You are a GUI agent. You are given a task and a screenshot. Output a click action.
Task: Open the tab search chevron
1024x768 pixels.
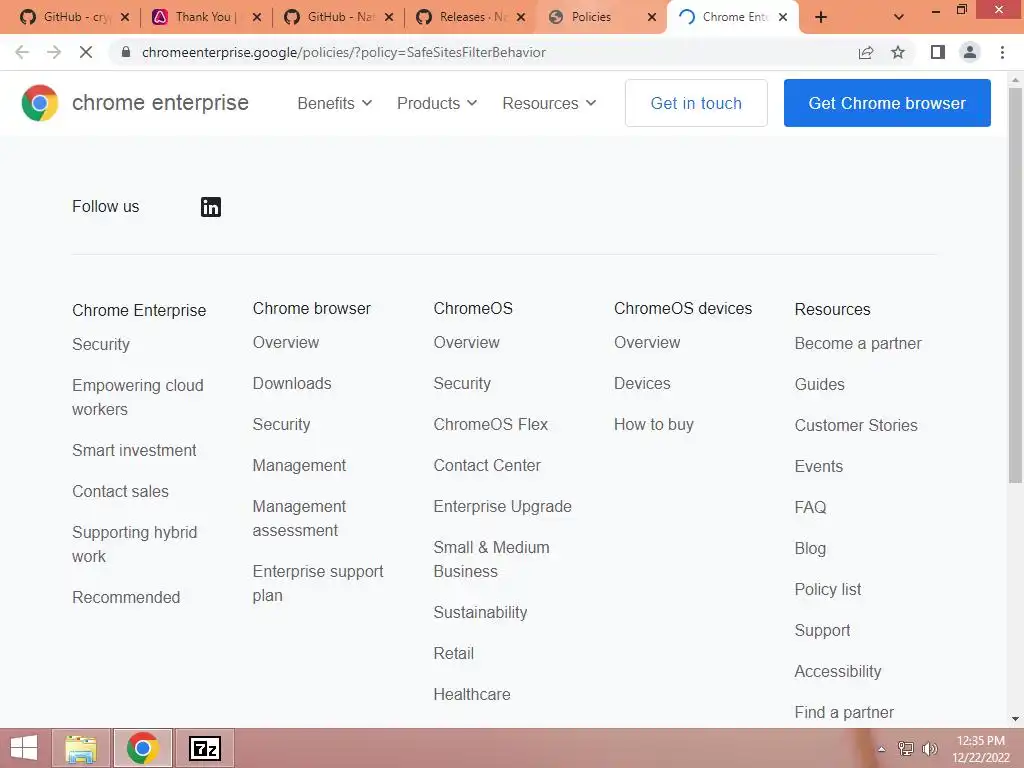click(899, 18)
